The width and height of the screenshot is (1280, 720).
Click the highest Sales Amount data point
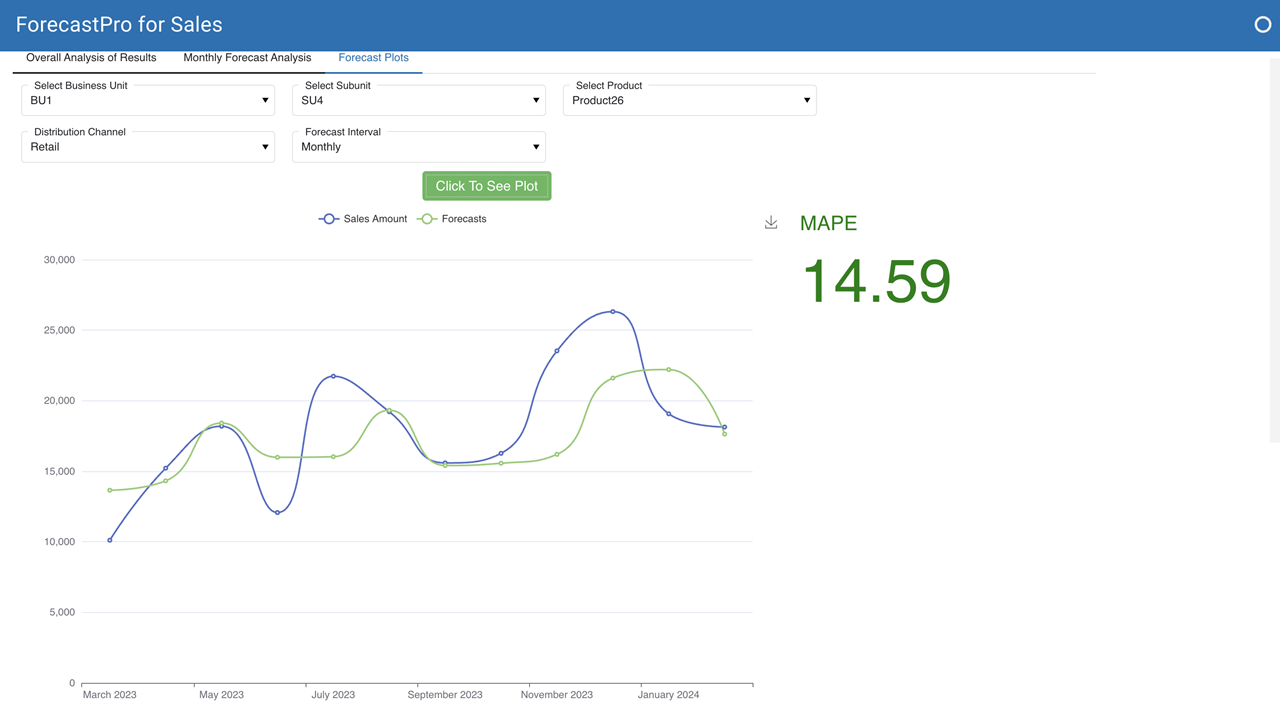click(x=613, y=311)
